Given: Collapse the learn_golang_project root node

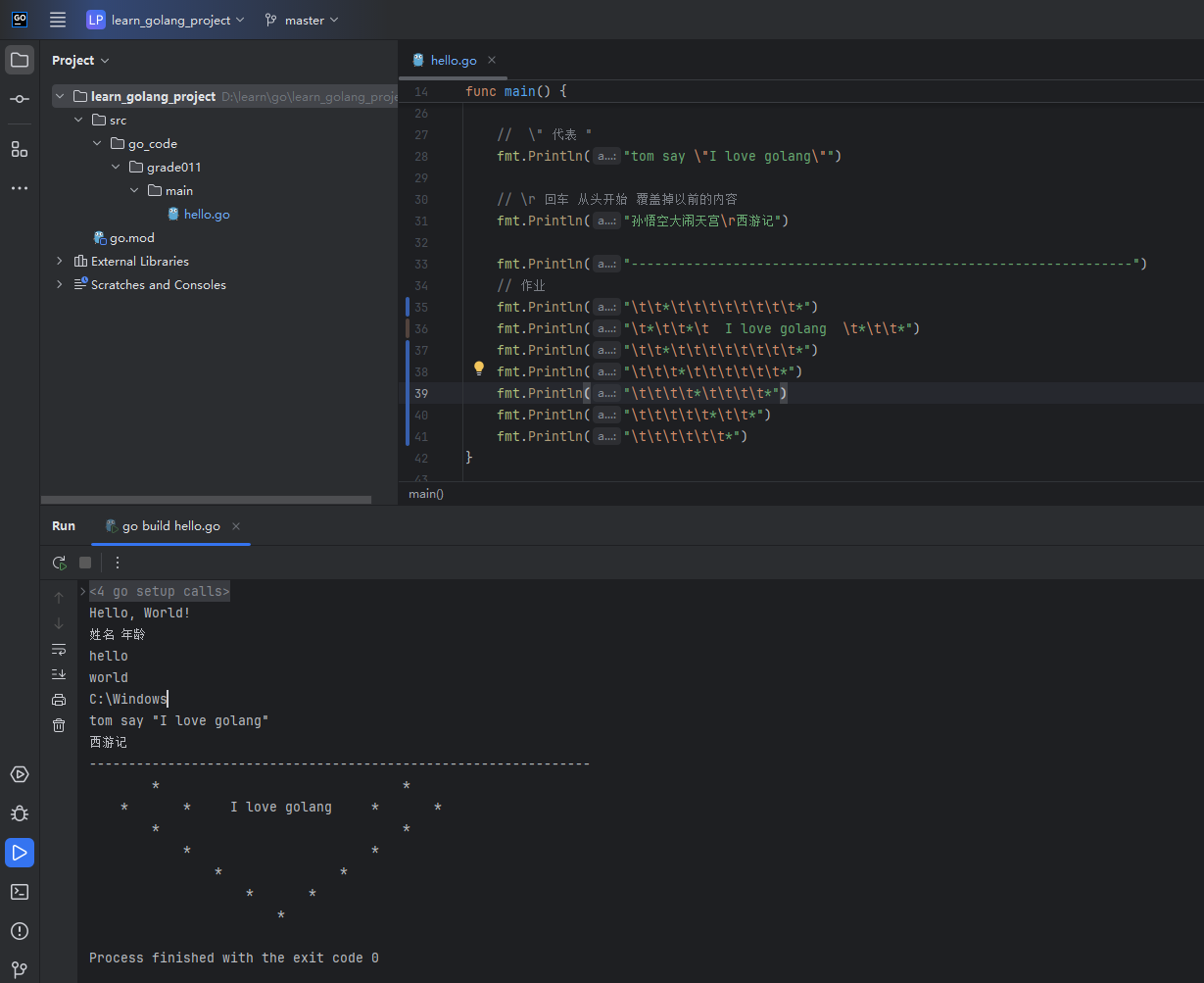Looking at the screenshot, I should pyautogui.click(x=60, y=96).
